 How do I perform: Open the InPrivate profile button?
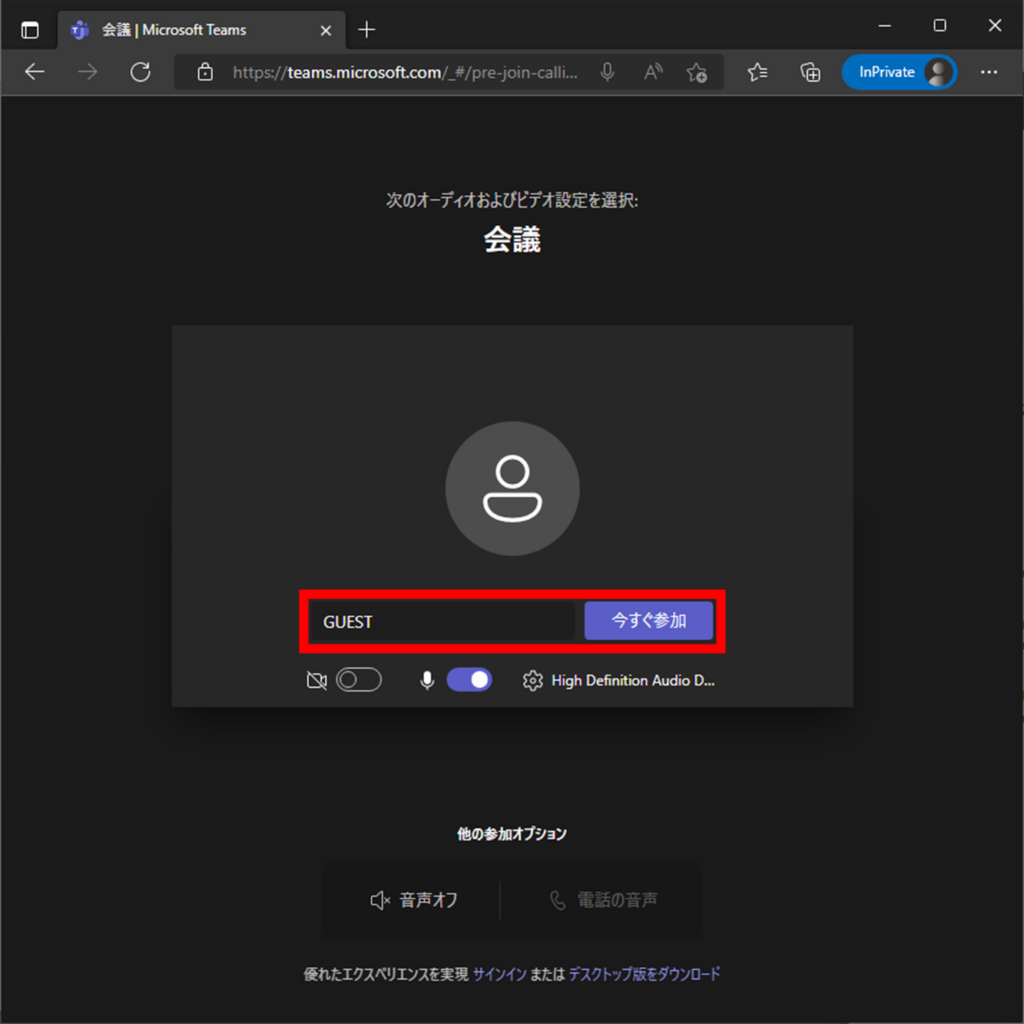tap(898, 72)
